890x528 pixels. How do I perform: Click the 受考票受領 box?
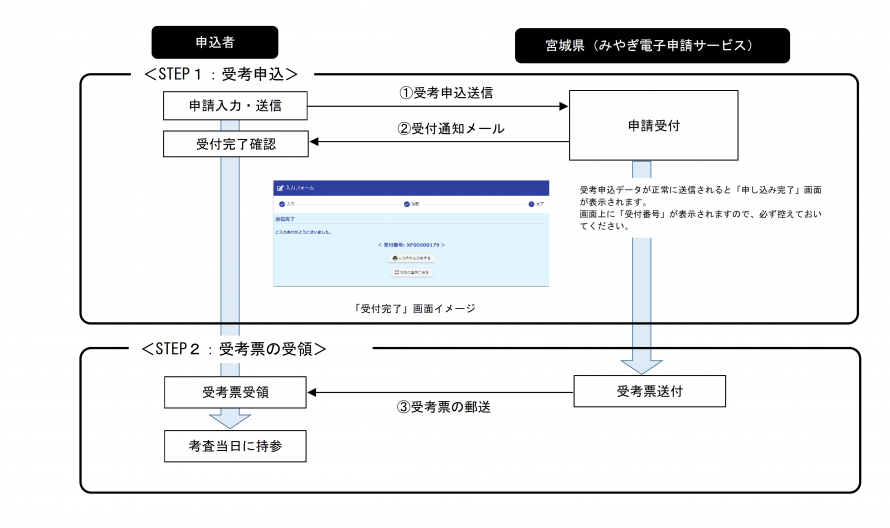click(x=235, y=393)
